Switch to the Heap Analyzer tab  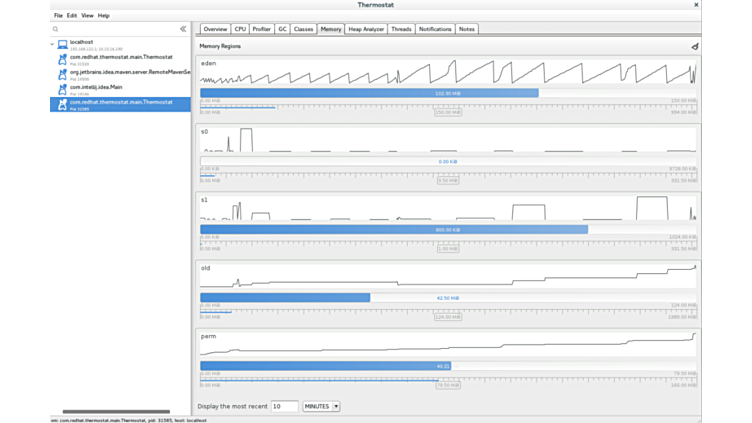tap(366, 29)
